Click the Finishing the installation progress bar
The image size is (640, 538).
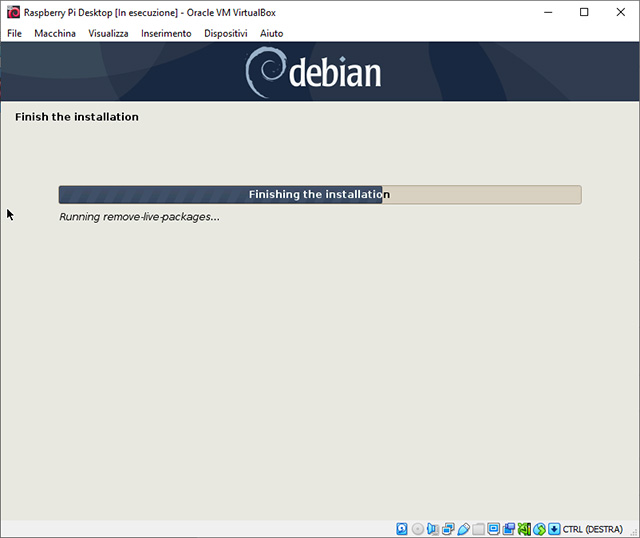pos(319,195)
